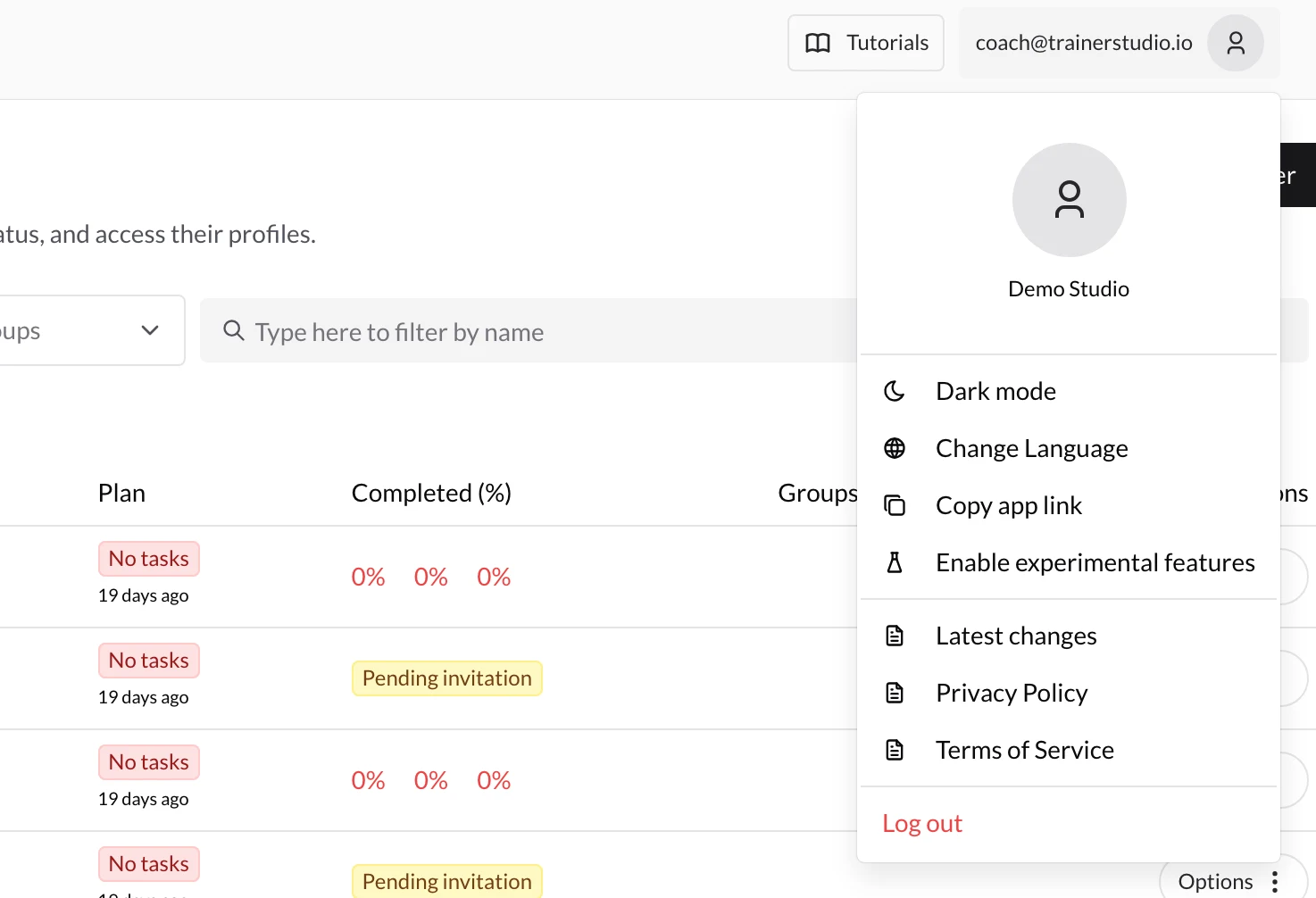Click the user avatar icon in header
The height and width of the screenshot is (898, 1316).
coord(1236,43)
